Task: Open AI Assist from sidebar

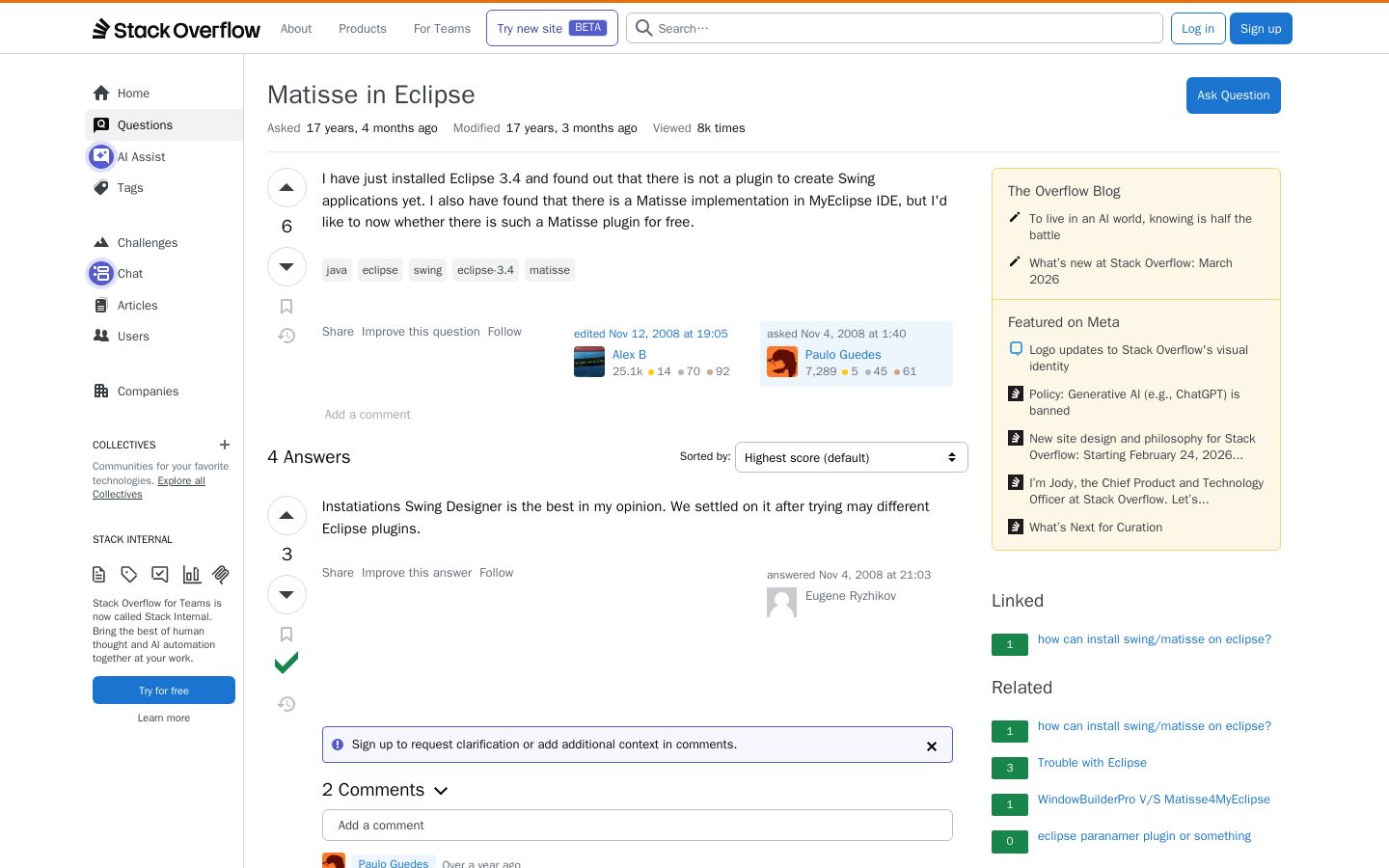Action: [164, 156]
